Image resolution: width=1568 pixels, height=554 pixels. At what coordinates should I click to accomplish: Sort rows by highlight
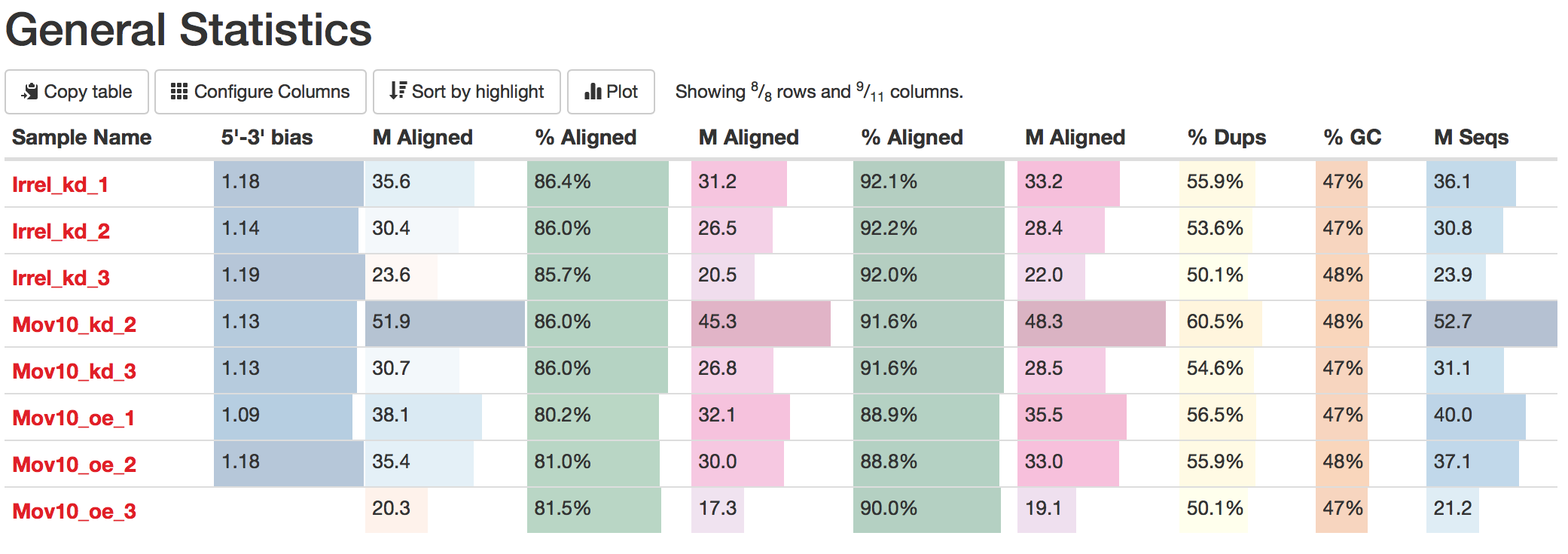tap(467, 92)
